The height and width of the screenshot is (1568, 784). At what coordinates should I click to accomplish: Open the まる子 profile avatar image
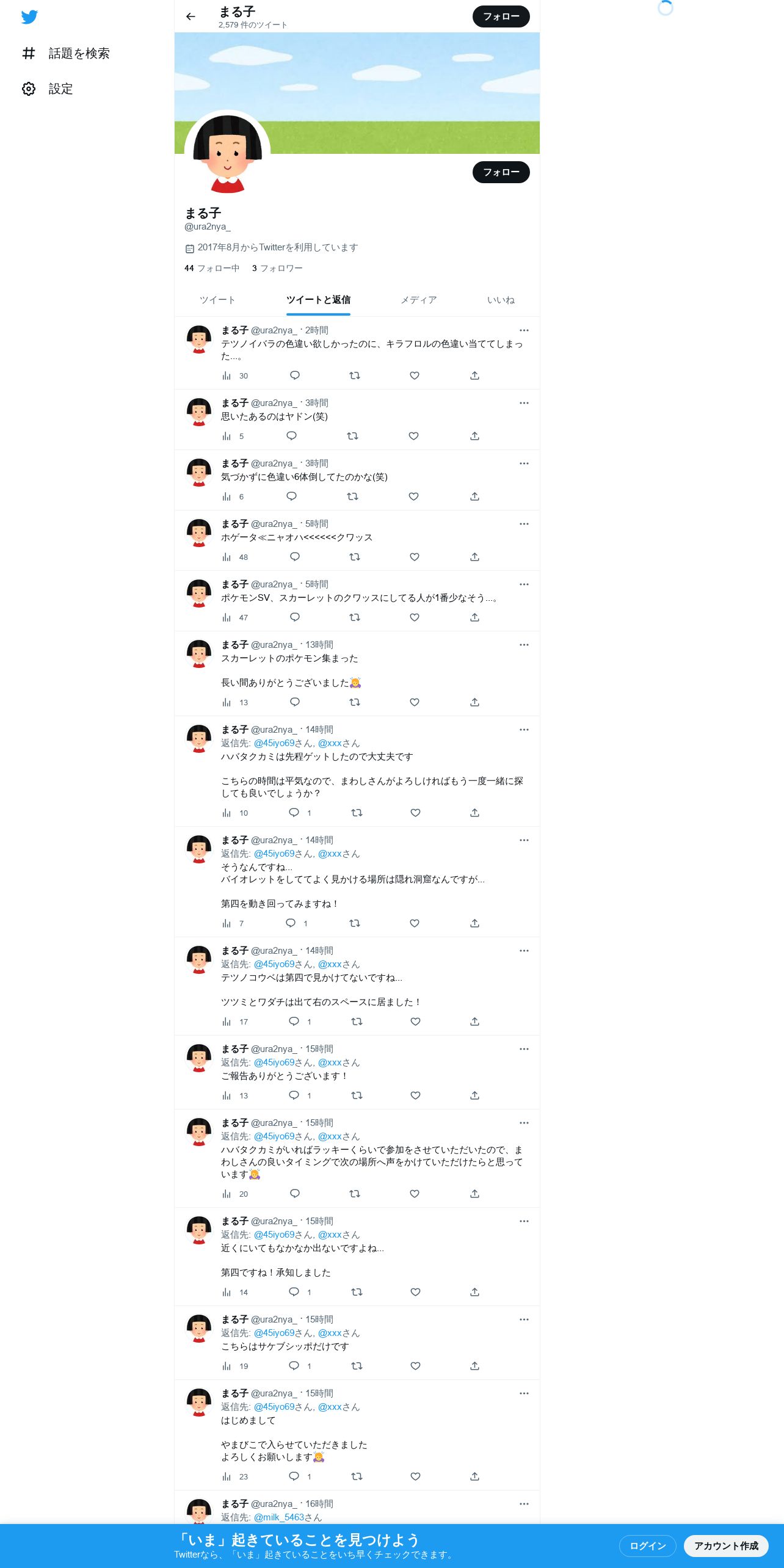pos(227,153)
